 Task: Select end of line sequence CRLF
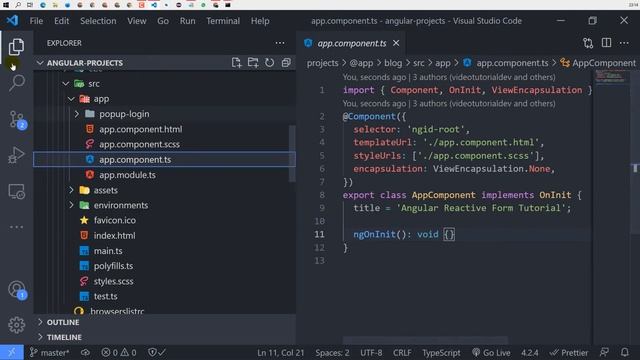(x=402, y=352)
